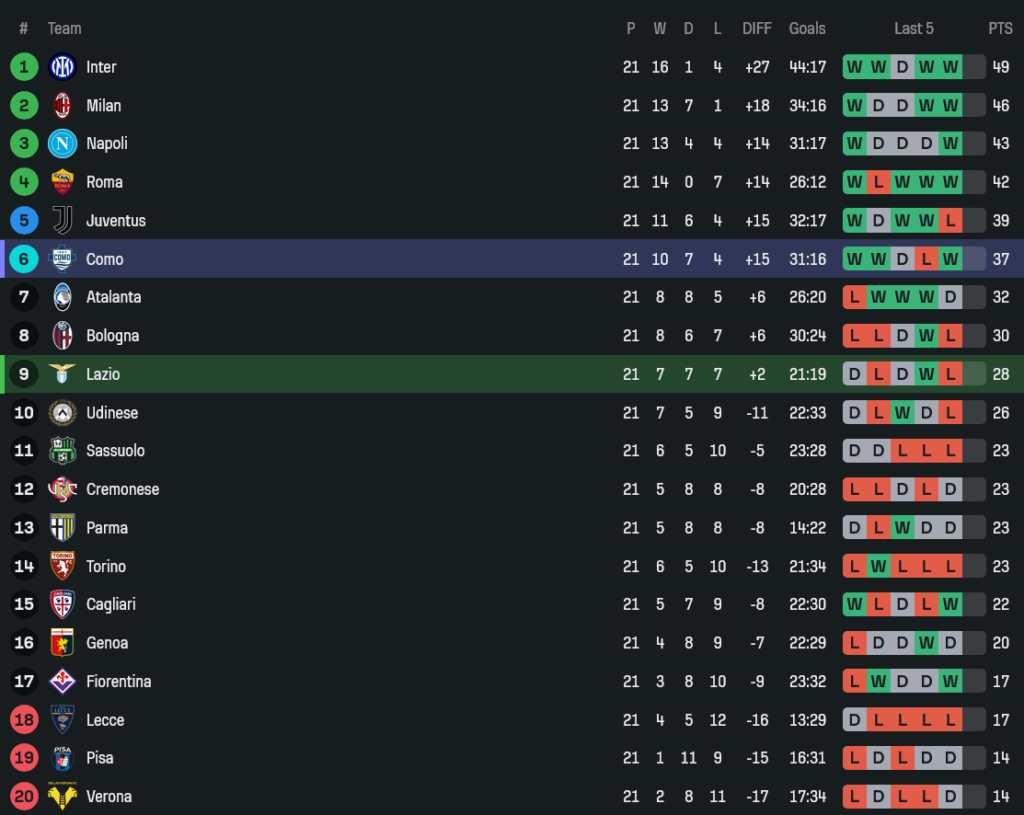Click Juventus's most recent L result box
1024x815 pixels.
coord(950,220)
